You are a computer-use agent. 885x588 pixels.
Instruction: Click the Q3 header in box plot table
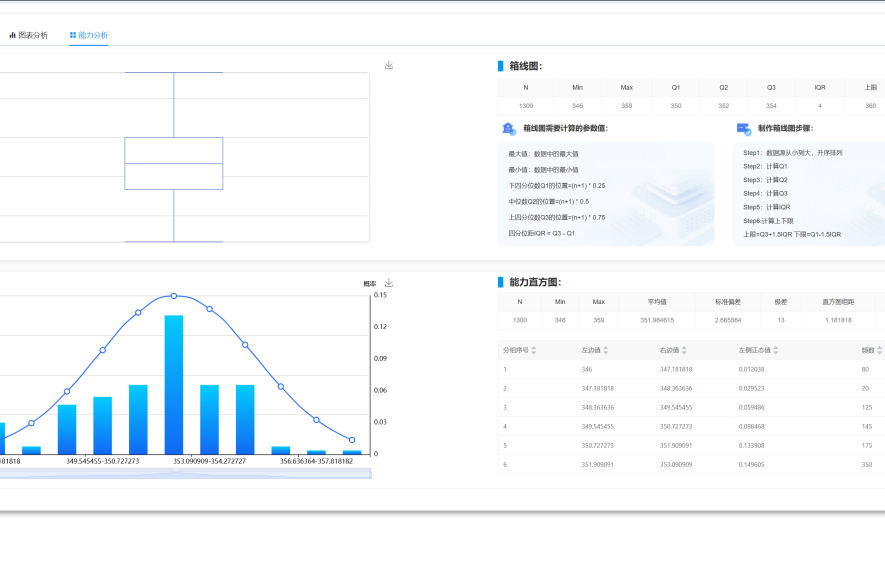tap(771, 87)
